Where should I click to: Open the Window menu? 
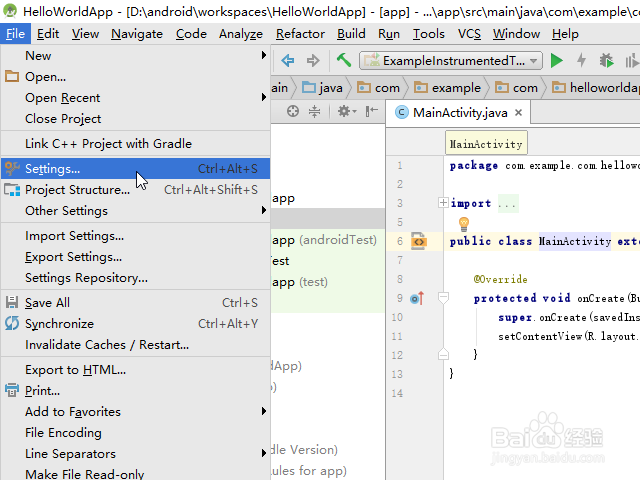[516, 34]
